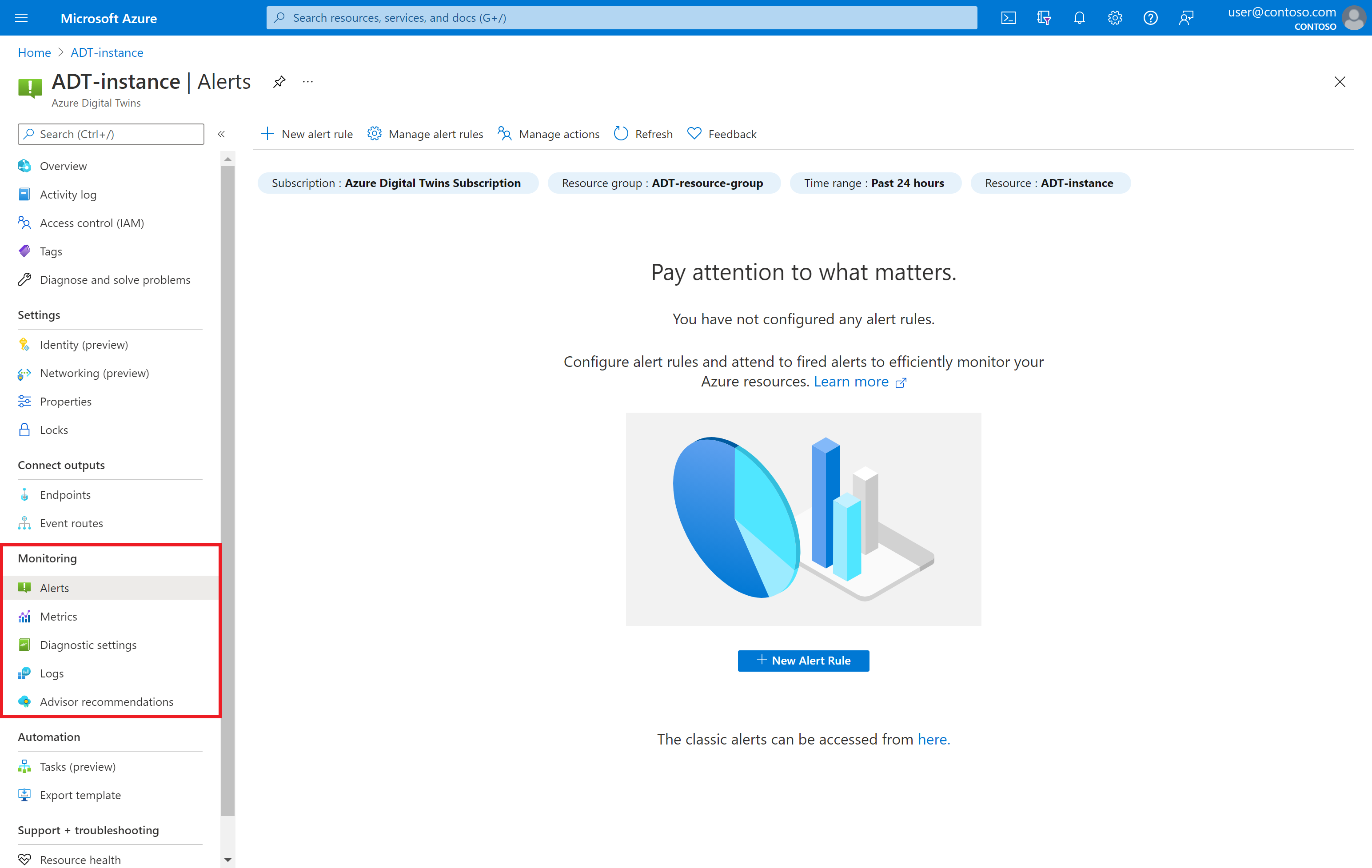The image size is (1372, 868).
Task: Click the New Alert Rule button
Action: point(803,660)
